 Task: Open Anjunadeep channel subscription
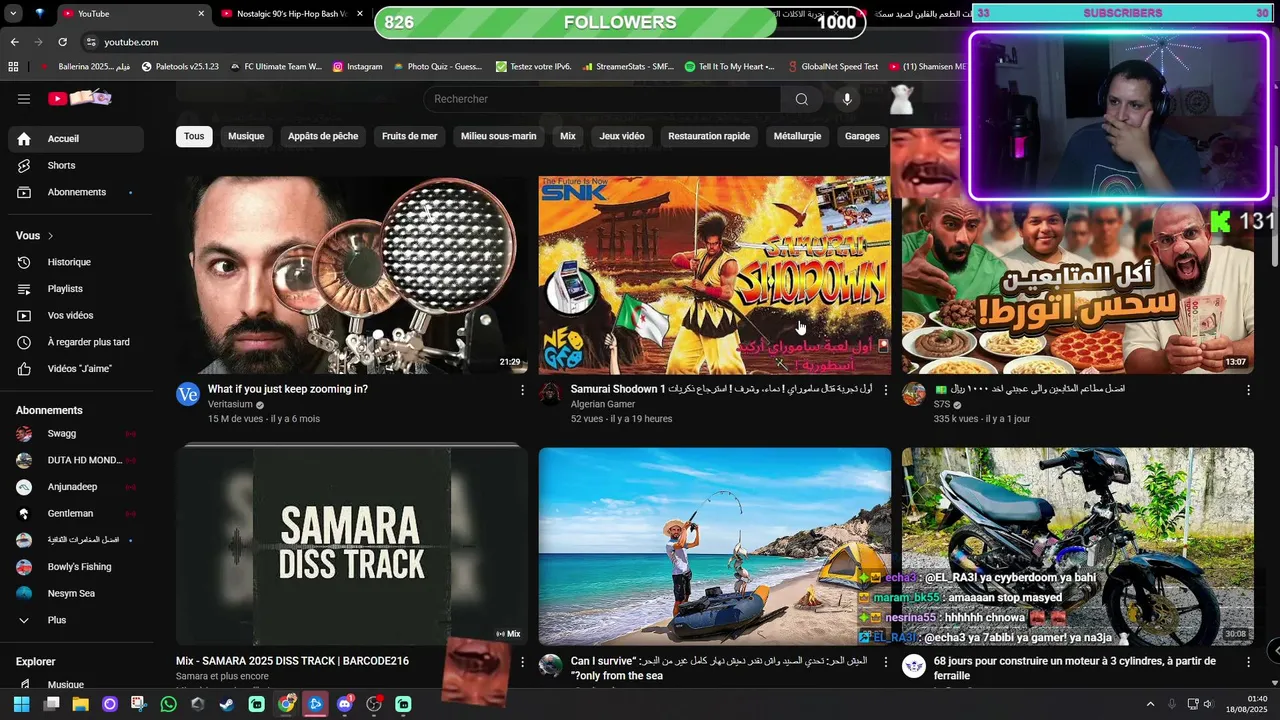[76, 487]
